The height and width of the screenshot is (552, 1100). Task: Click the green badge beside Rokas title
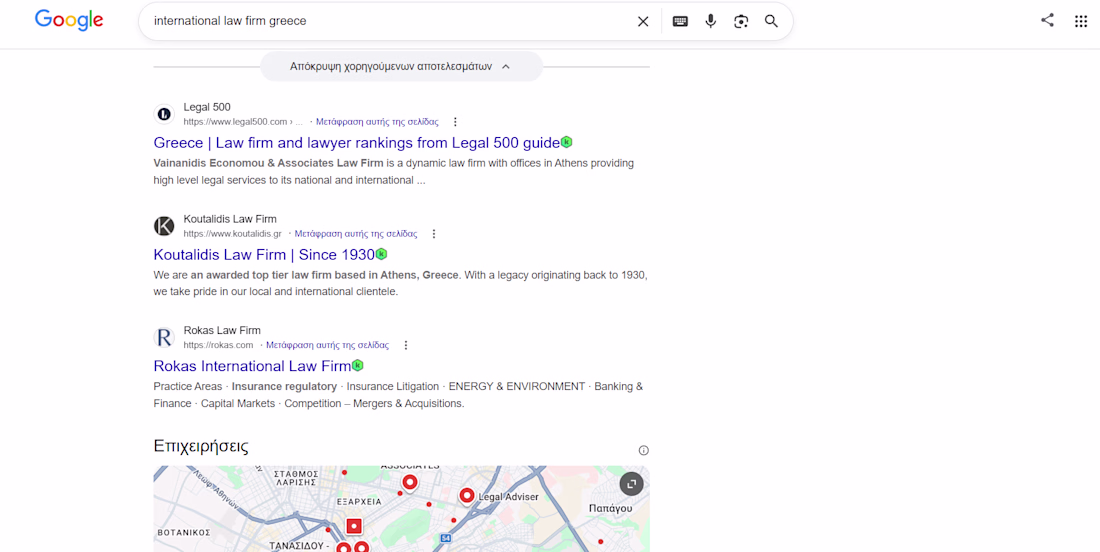click(357, 365)
